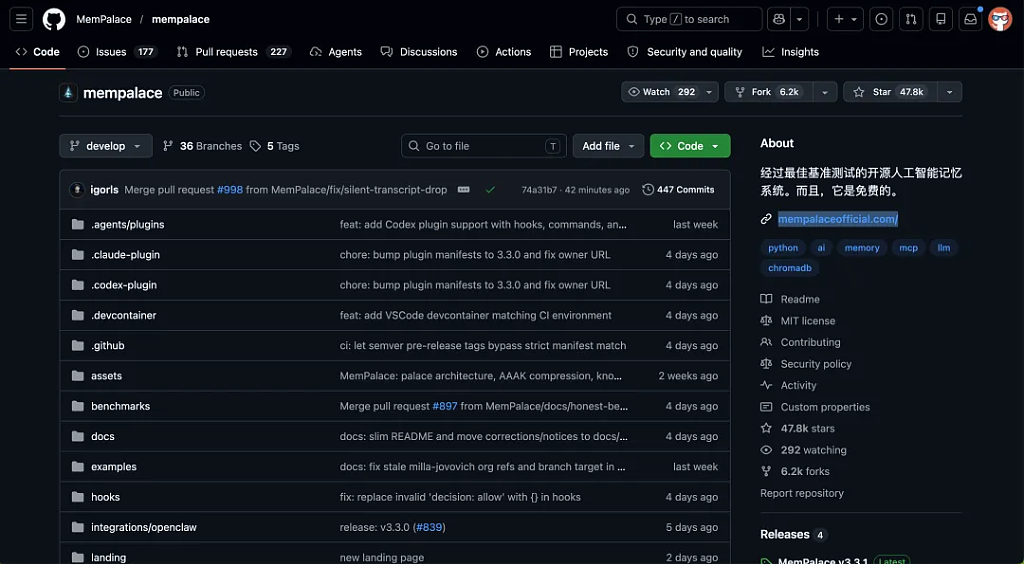View the green checkmark commit status
Viewport: 1024px width, 564px height.
[490, 190]
